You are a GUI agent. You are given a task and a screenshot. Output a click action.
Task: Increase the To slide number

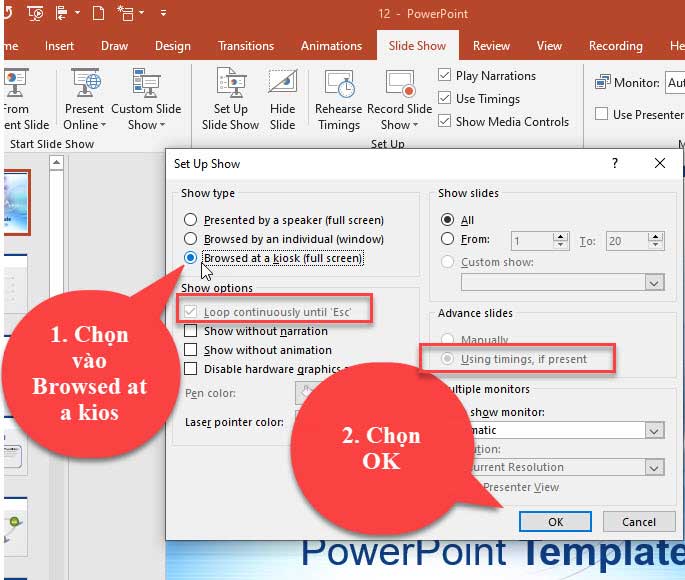656,236
